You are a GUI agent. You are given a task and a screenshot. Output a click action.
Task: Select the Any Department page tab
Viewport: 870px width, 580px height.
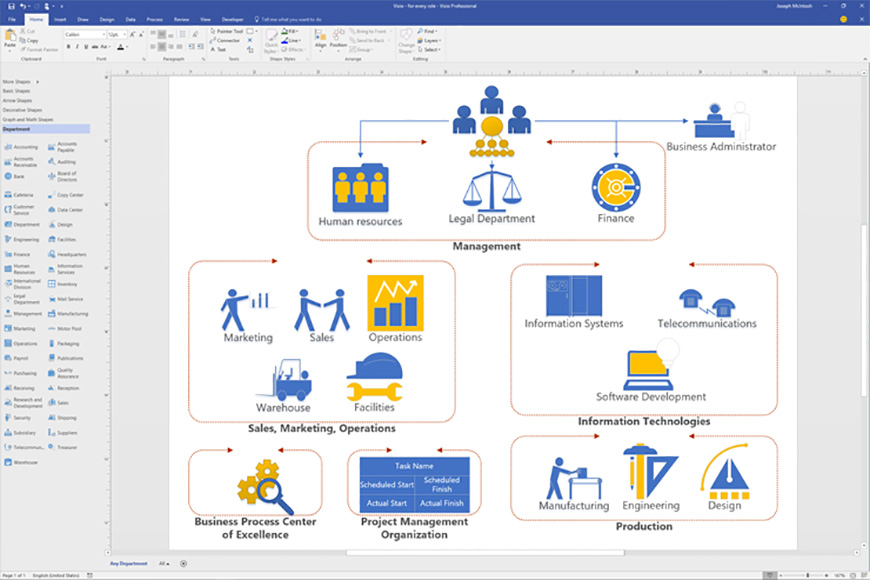click(x=128, y=564)
